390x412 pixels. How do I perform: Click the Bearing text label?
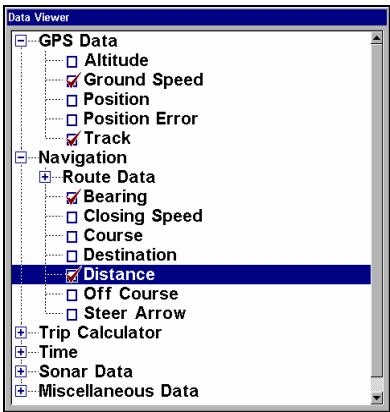[x=115, y=197]
